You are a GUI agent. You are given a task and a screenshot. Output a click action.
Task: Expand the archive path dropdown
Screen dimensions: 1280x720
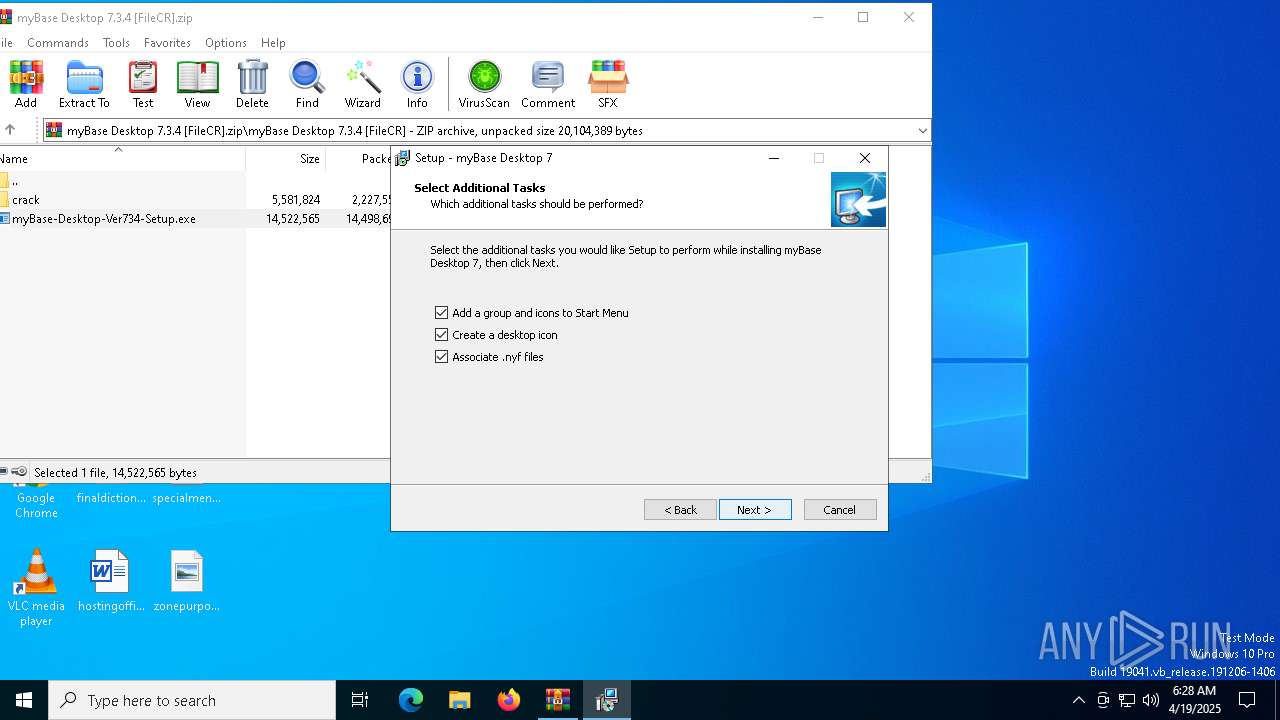tap(922, 130)
